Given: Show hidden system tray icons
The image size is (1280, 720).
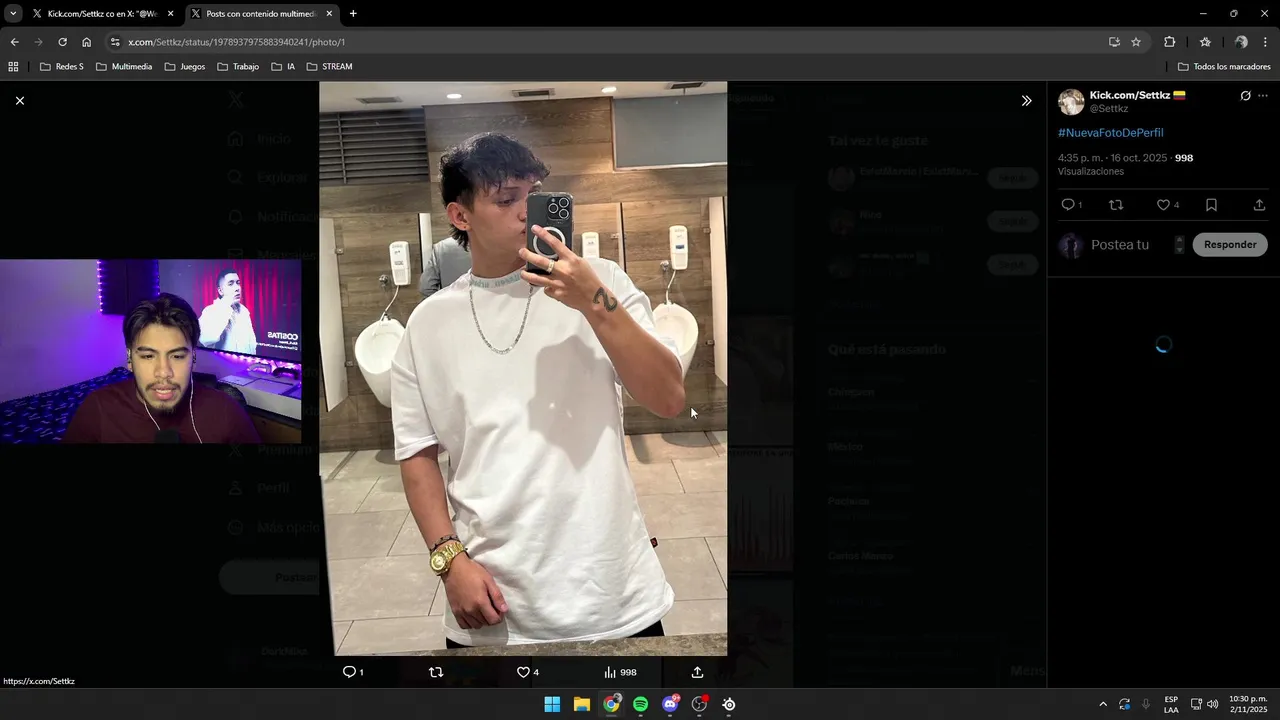Looking at the screenshot, I should (1103, 704).
